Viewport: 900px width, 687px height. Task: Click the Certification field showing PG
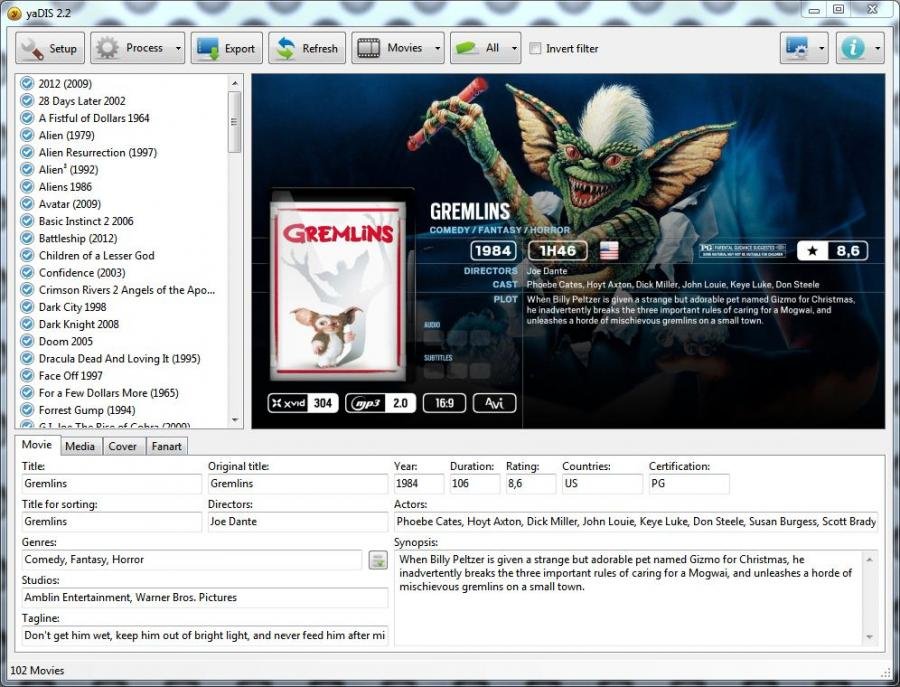pos(689,484)
